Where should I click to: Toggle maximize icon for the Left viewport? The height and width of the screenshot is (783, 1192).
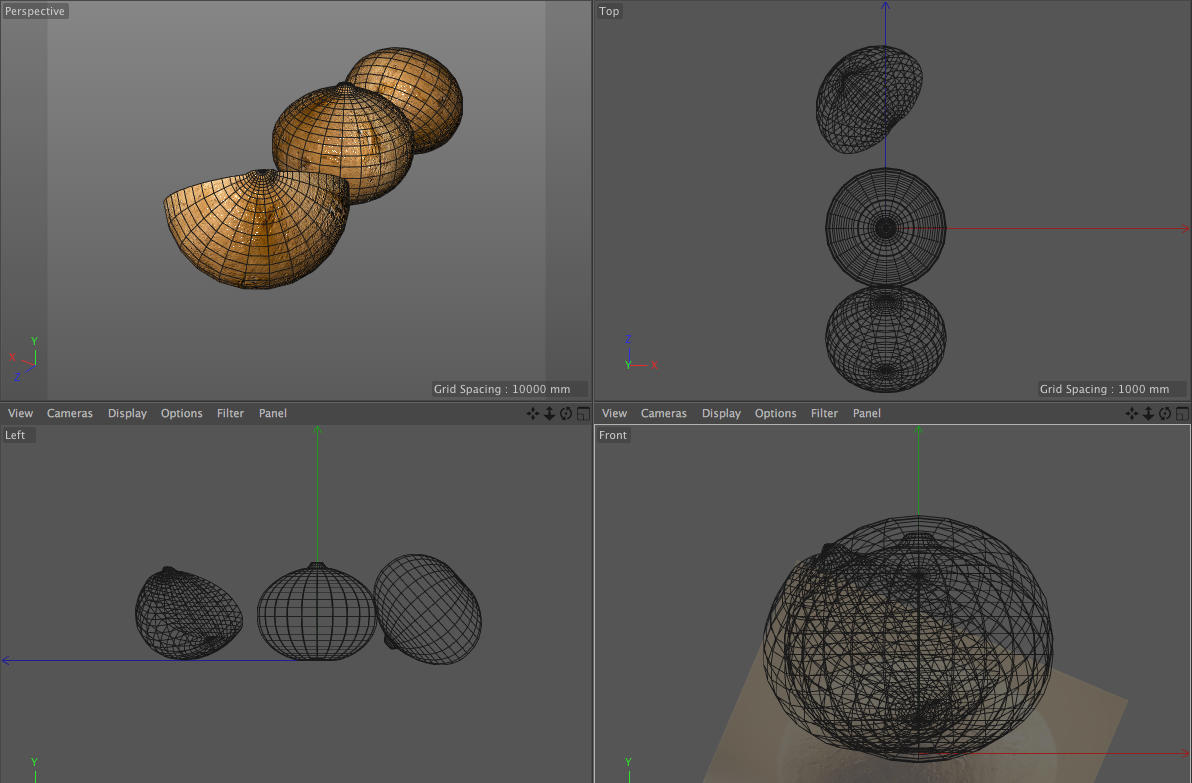pos(583,413)
